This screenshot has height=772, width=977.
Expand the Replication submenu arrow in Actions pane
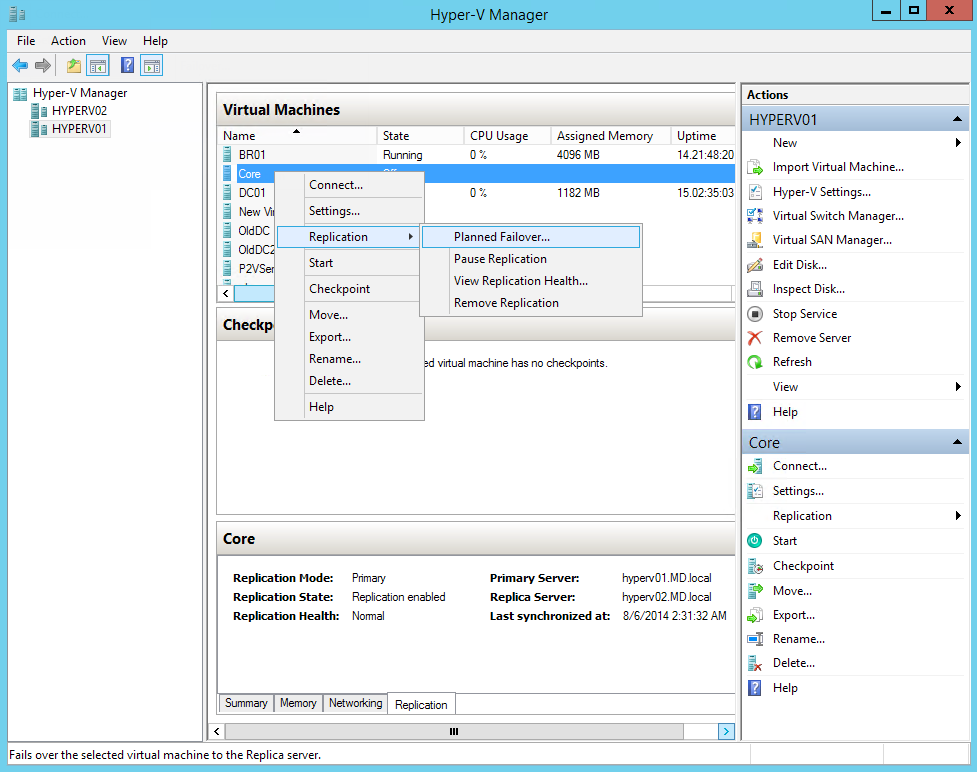tap(958, 516)
